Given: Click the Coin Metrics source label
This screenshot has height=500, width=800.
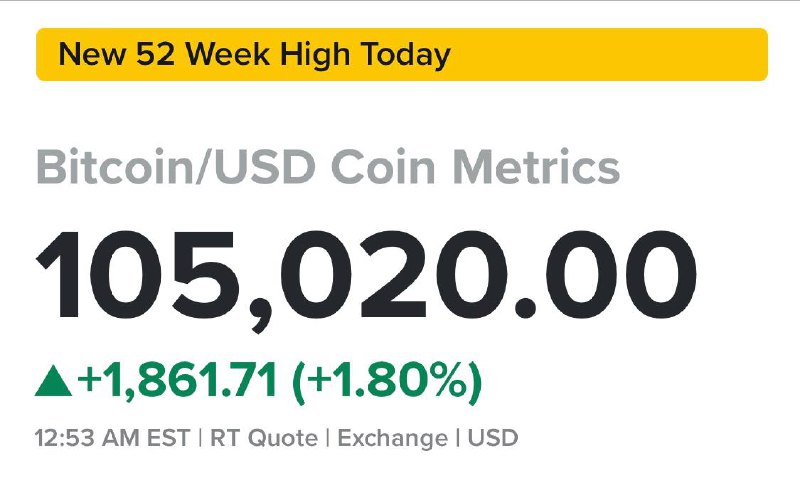Looking at the screenshot, I should pyautogui.click(x=476, y=167).
